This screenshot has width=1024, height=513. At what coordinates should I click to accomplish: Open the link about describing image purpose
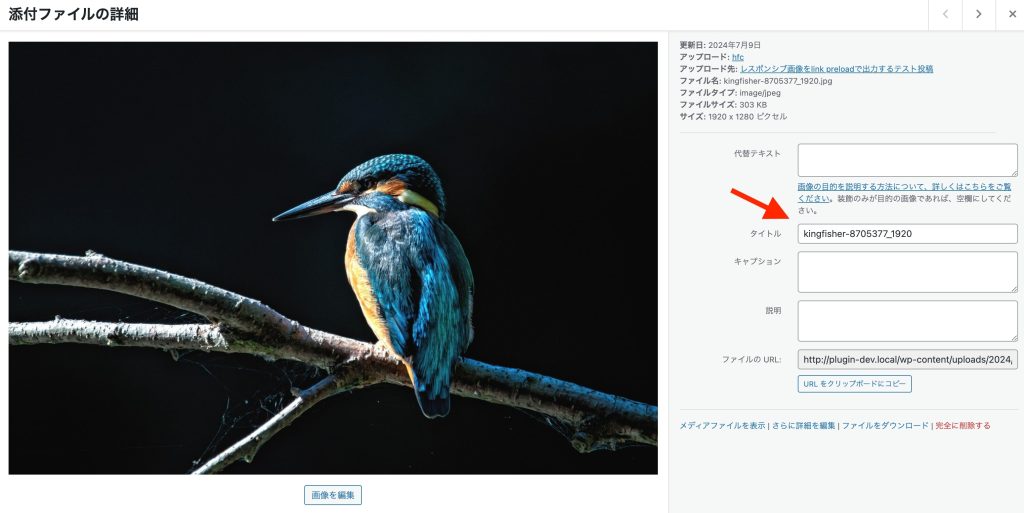click(x=904, y=192)
